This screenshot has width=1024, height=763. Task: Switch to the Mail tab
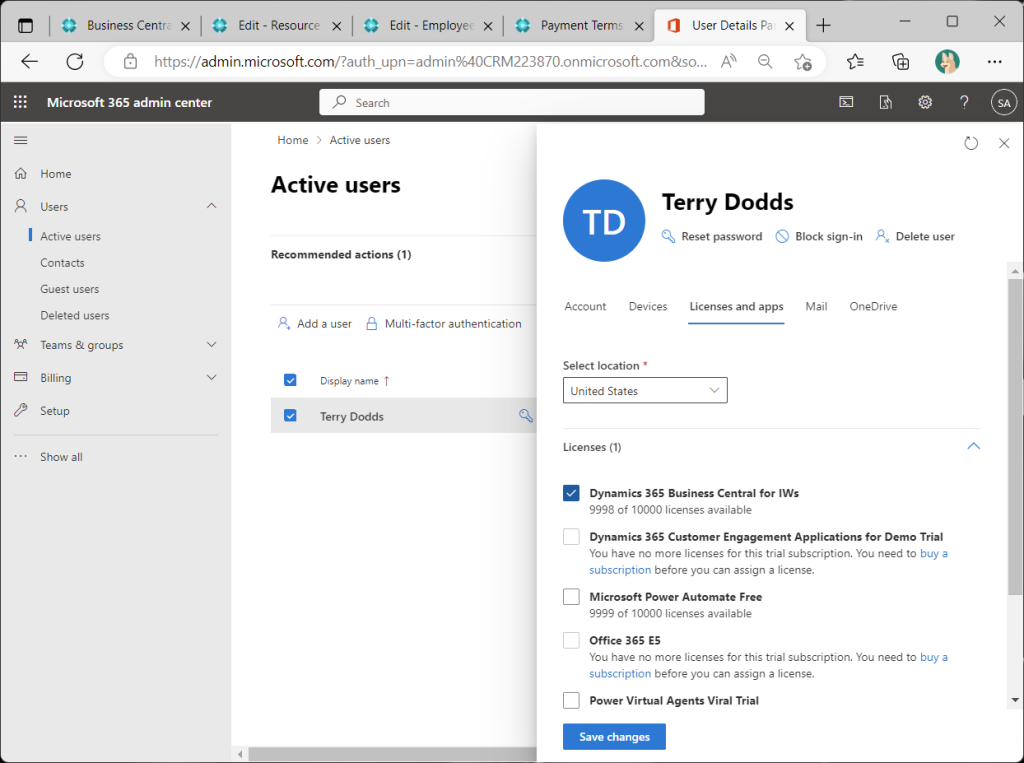[x=816, y=306]
